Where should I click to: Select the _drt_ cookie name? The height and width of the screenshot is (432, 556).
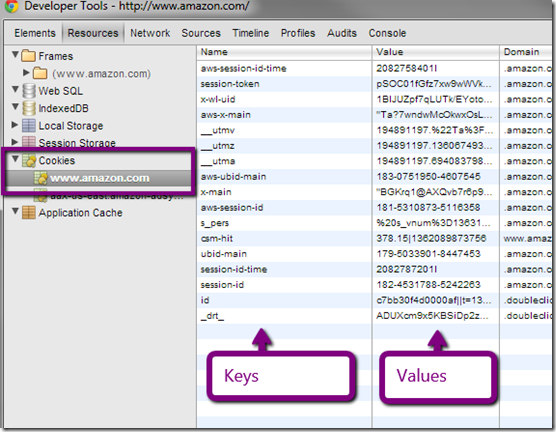(x=212, y=316)
